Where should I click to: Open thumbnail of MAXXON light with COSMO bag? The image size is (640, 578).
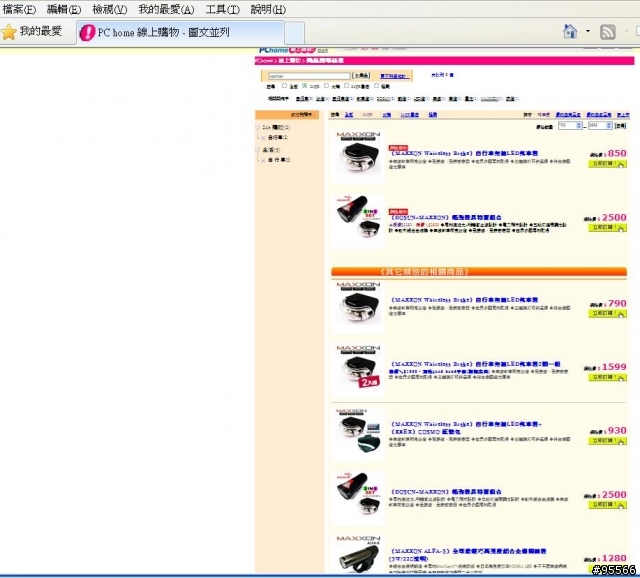pos(358,434)
